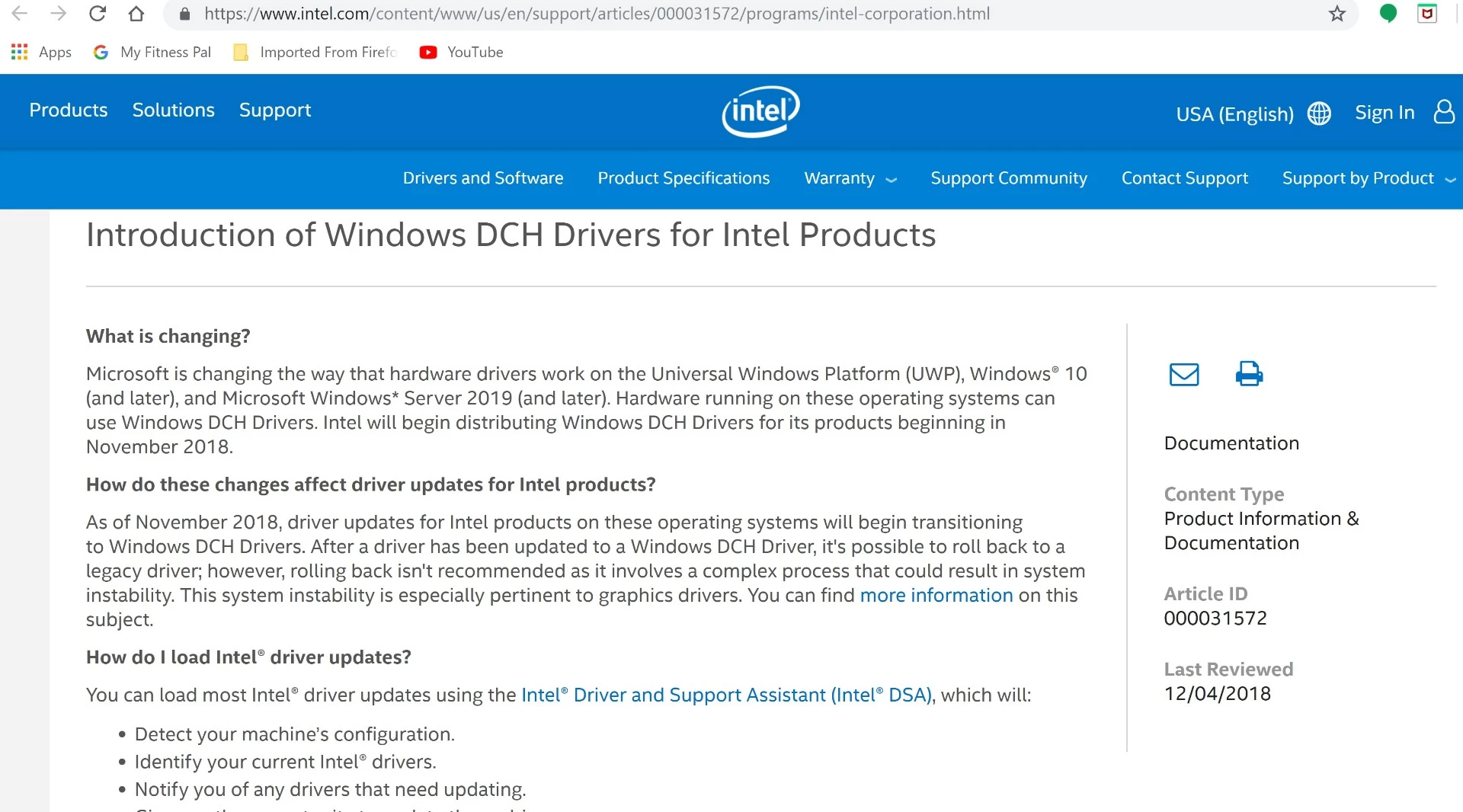Go to the browser home icon
The width and height of the screenshot is (1463, 812).
click(x=136, y=14)
